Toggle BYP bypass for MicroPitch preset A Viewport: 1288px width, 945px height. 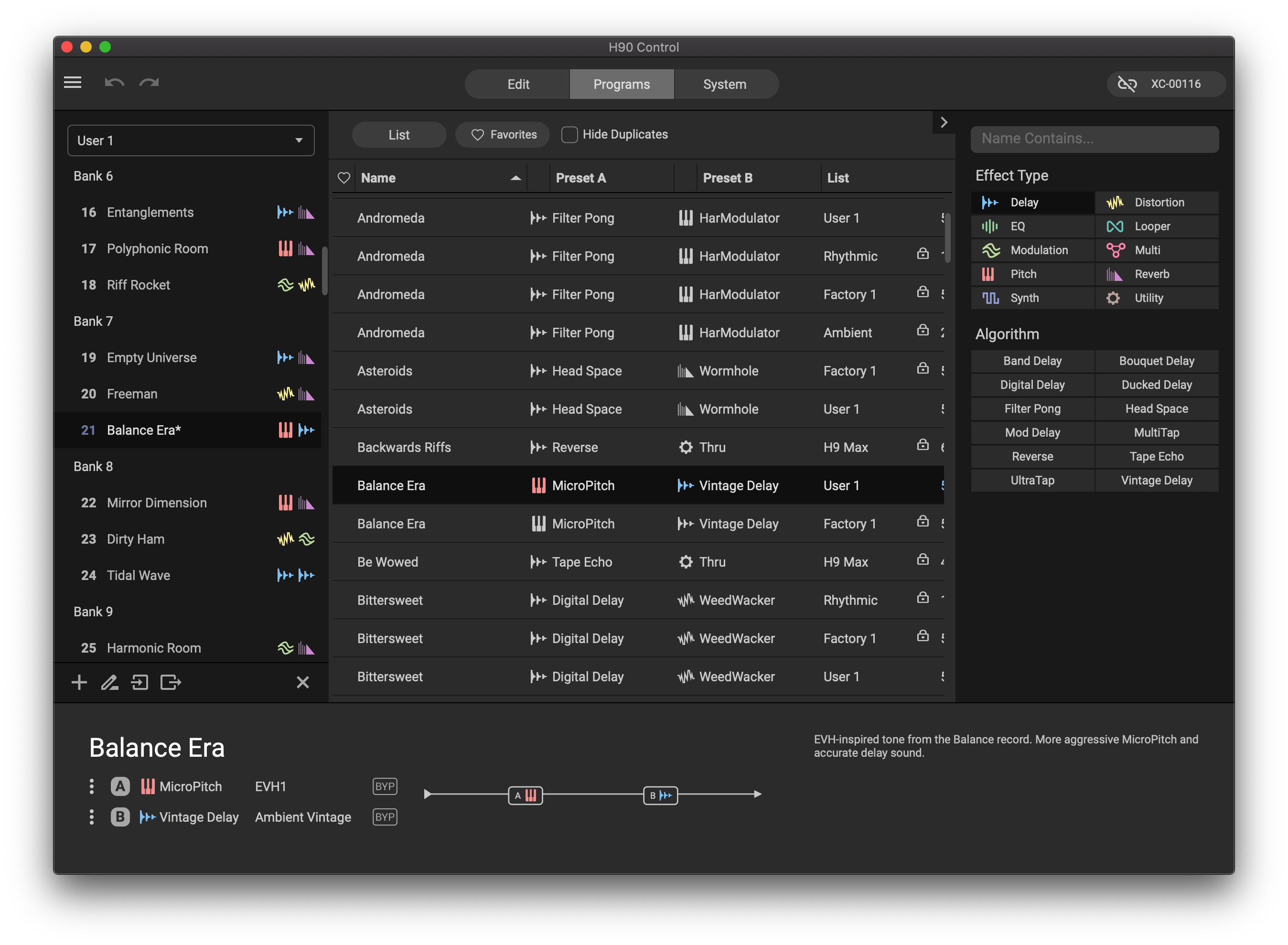384,786
